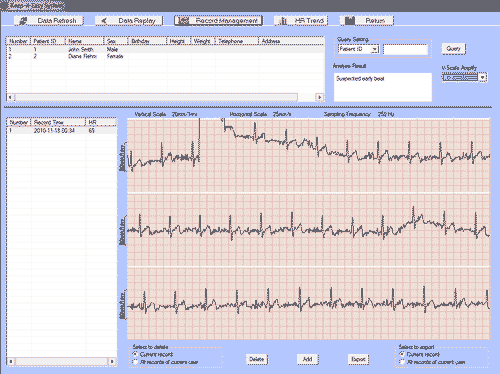Click the Sex column header
500x374 pixels.
[x=116, y=41]
